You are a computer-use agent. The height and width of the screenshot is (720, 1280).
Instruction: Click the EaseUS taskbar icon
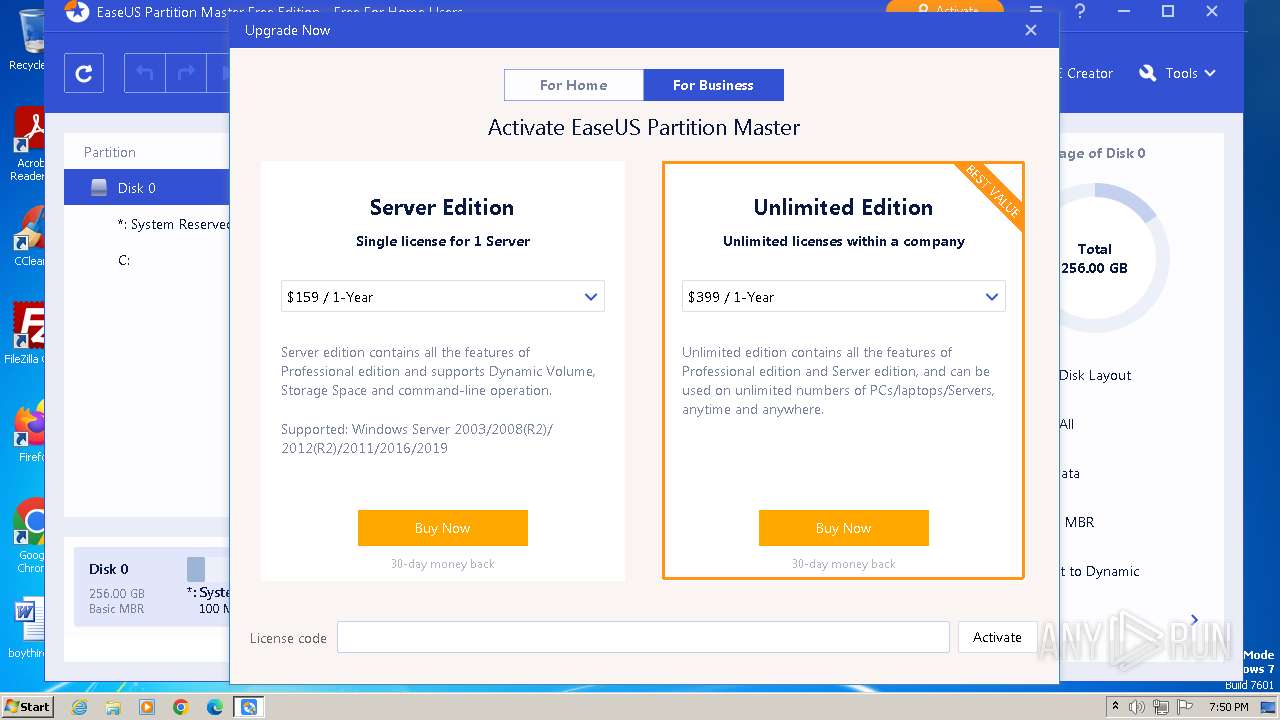pyautogui.click(x=249, y=707)
